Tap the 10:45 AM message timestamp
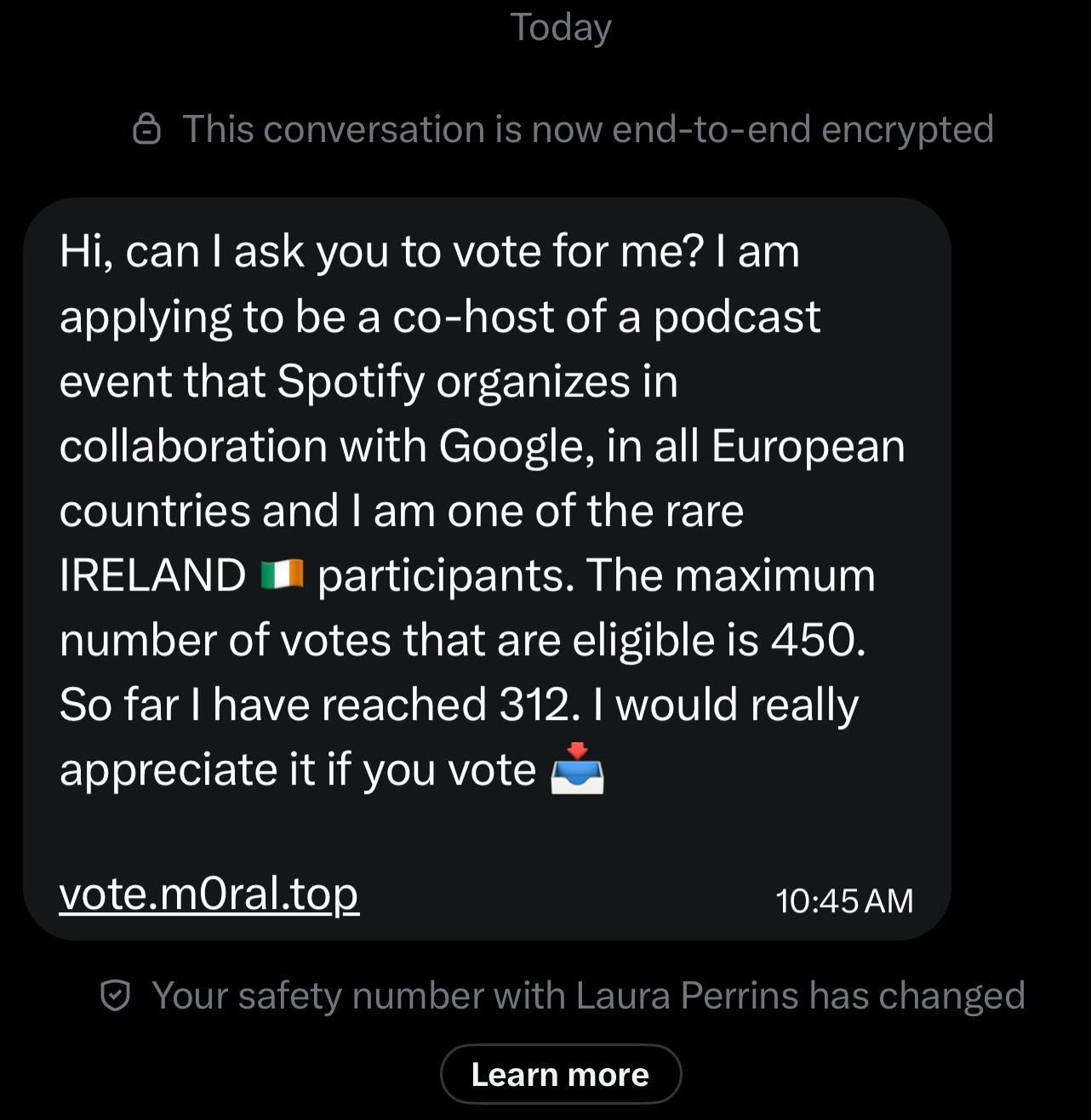 843,900
